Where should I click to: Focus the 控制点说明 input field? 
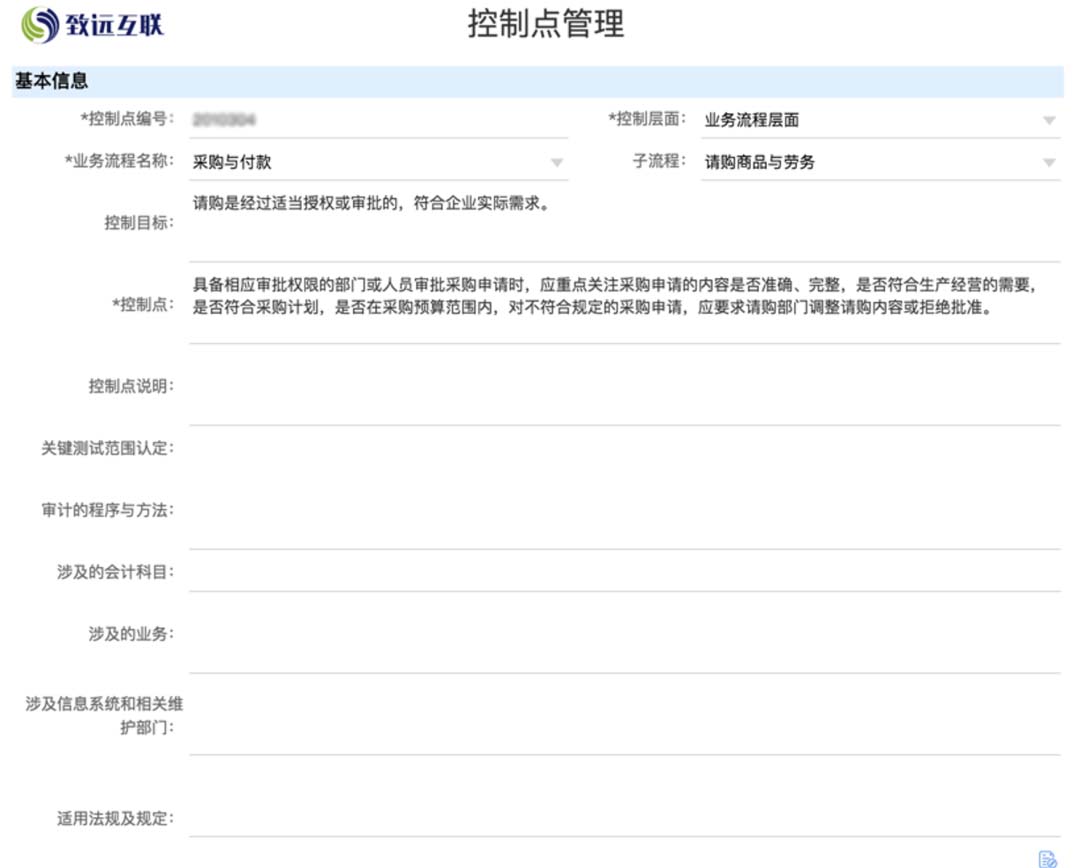point(625,387)
